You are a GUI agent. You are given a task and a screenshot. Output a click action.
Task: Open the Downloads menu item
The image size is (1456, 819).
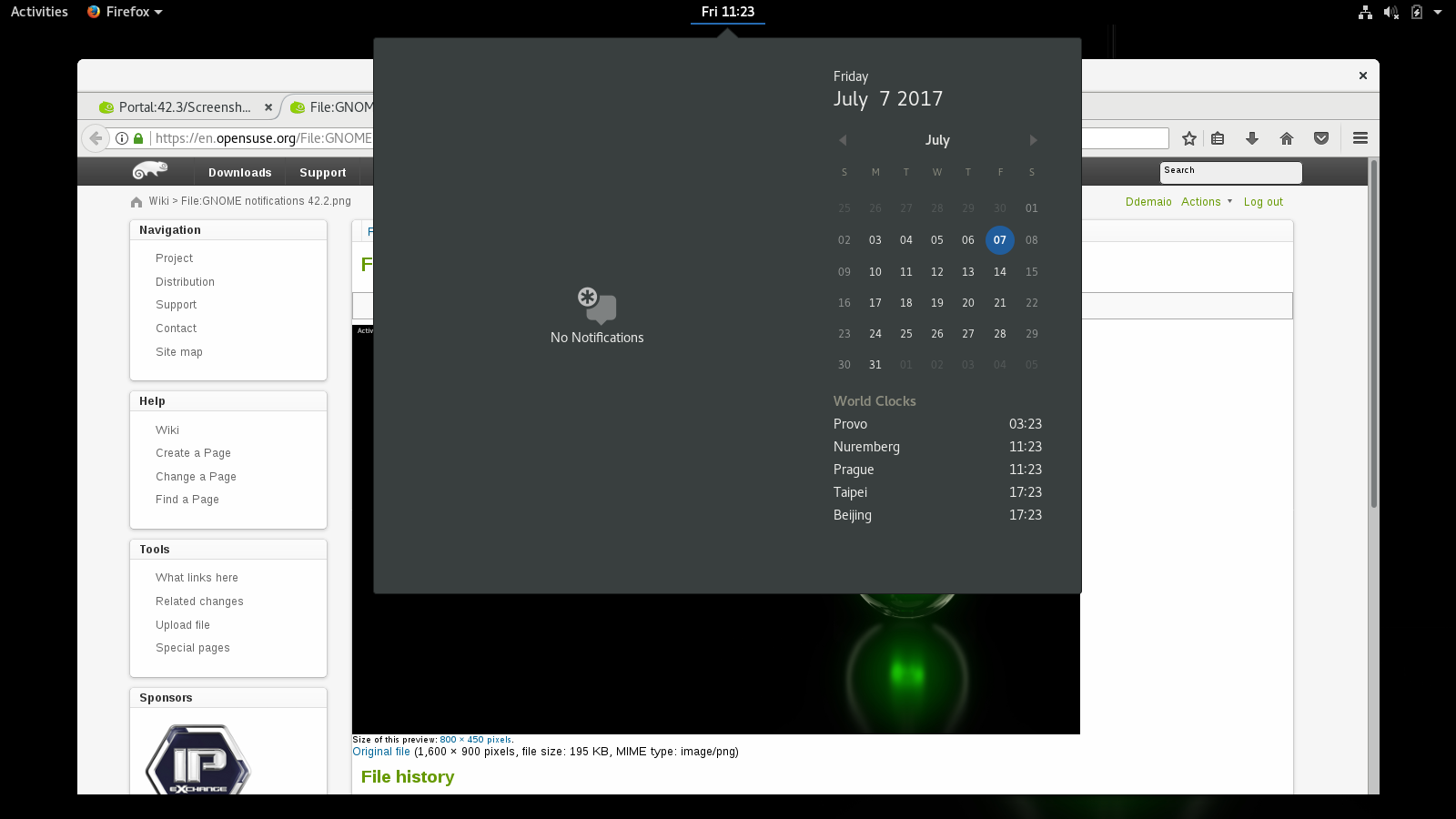click(x=239, y=173)
